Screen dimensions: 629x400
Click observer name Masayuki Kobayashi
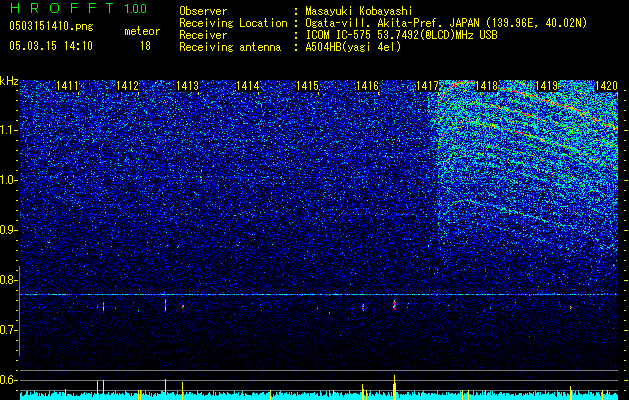point(359,12)
